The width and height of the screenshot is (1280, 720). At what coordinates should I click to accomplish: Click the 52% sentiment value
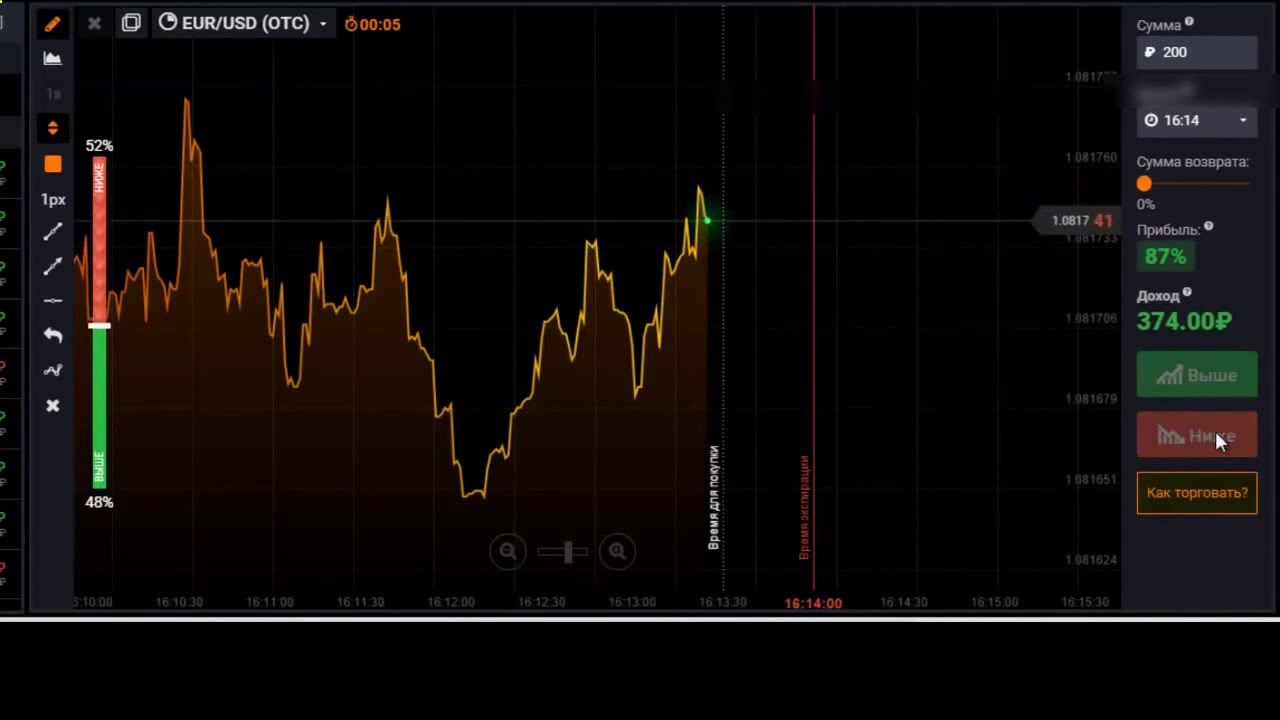[99, 145]
